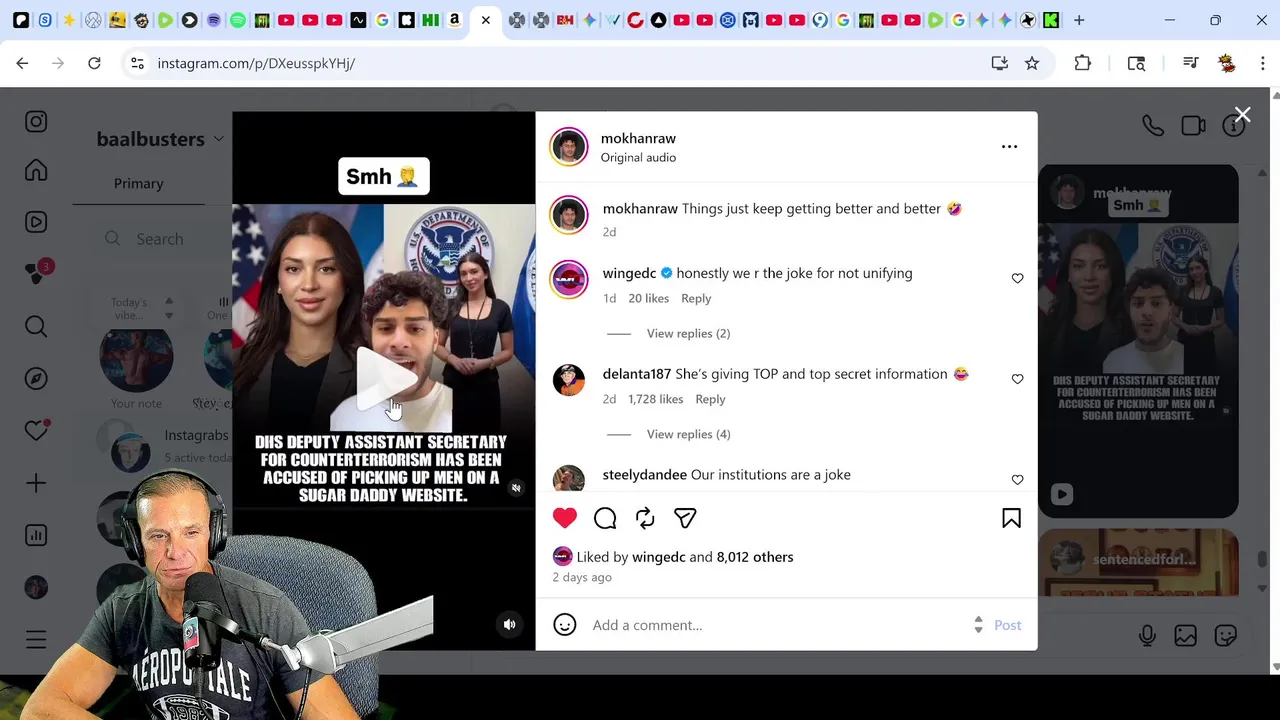The height and width of the screenshot is (720, 1280).
Task: Save post with the bookmark icon
Action: [x=1011, y=518]
